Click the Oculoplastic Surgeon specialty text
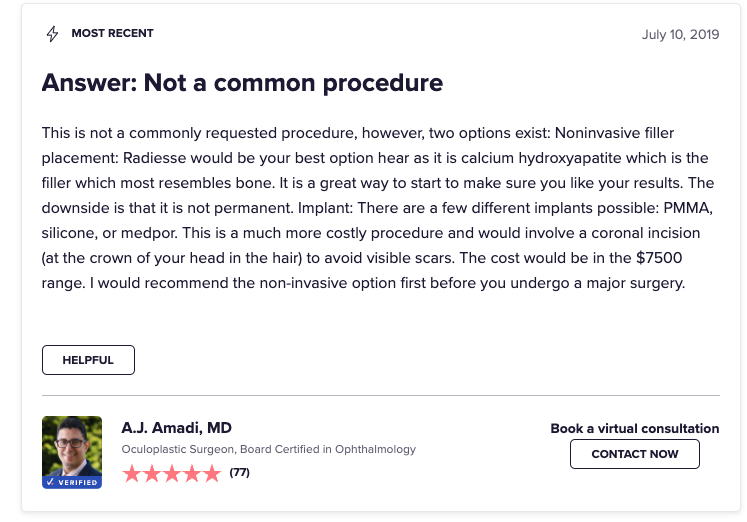The width and height of the screenshot is (747, 522). pos(178,449)
